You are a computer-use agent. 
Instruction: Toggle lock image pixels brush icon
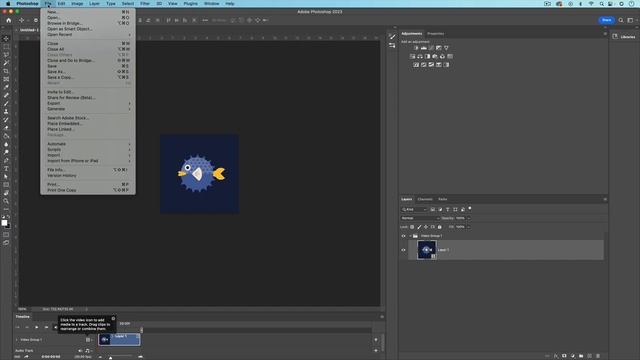point(419,227)
